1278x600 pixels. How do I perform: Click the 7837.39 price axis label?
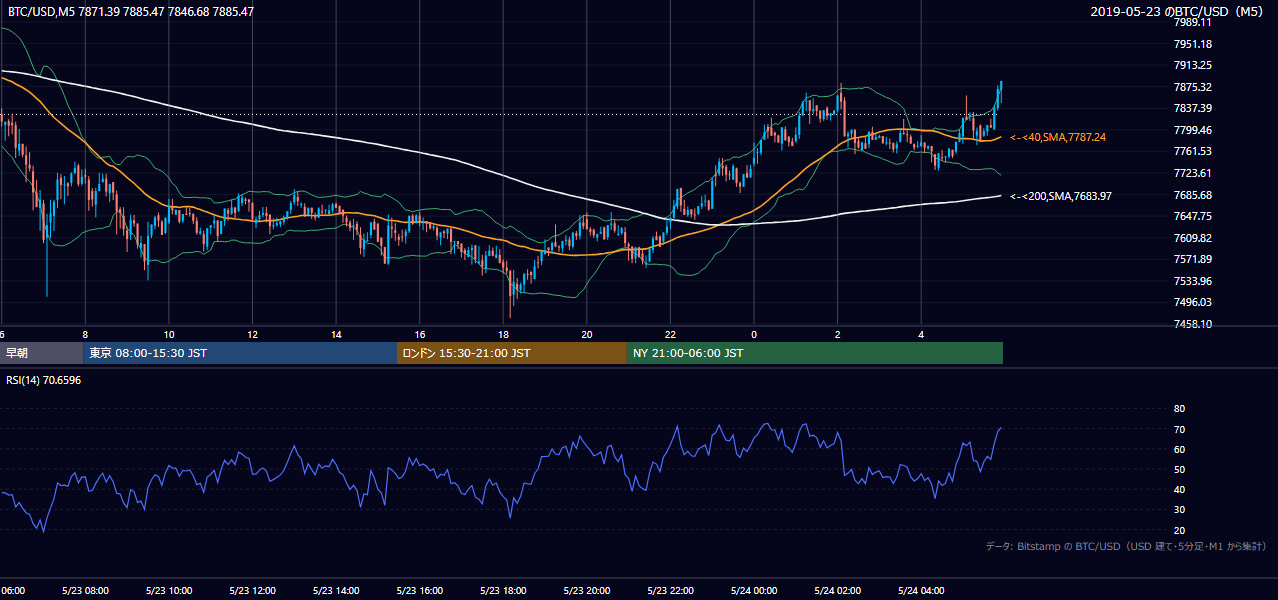[x=1192, y=108]
